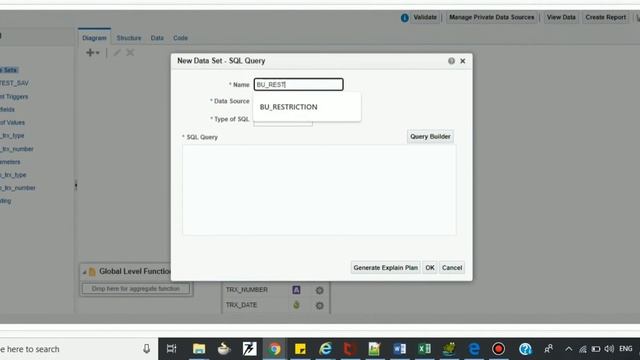Open the coffee cup app on the taskbar
This screenshot has width=640, height=360.
(224, 349)
